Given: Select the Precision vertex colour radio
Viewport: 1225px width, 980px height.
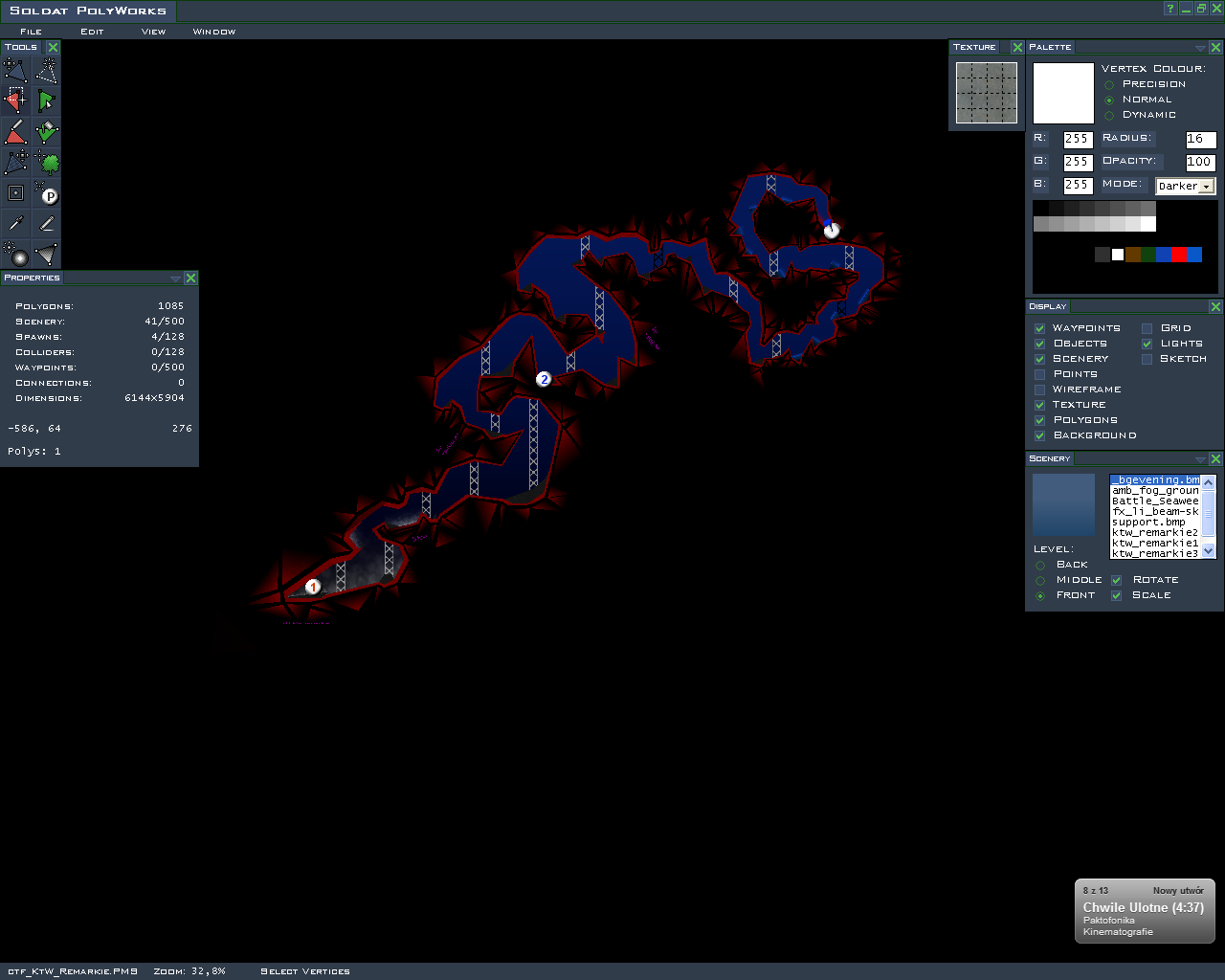Looking at the screenshot, I should (x=1109, y=84).
